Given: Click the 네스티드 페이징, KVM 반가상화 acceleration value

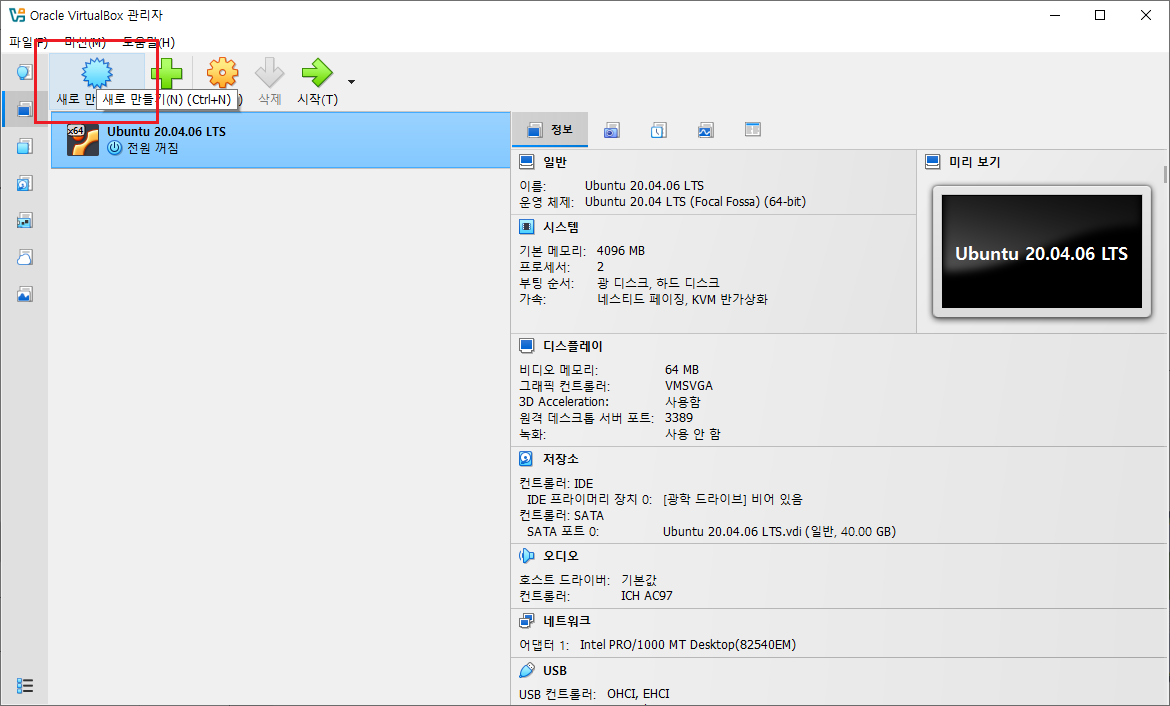Looking at the screenshot, I should pyautogui.click(x=682, y=299).
